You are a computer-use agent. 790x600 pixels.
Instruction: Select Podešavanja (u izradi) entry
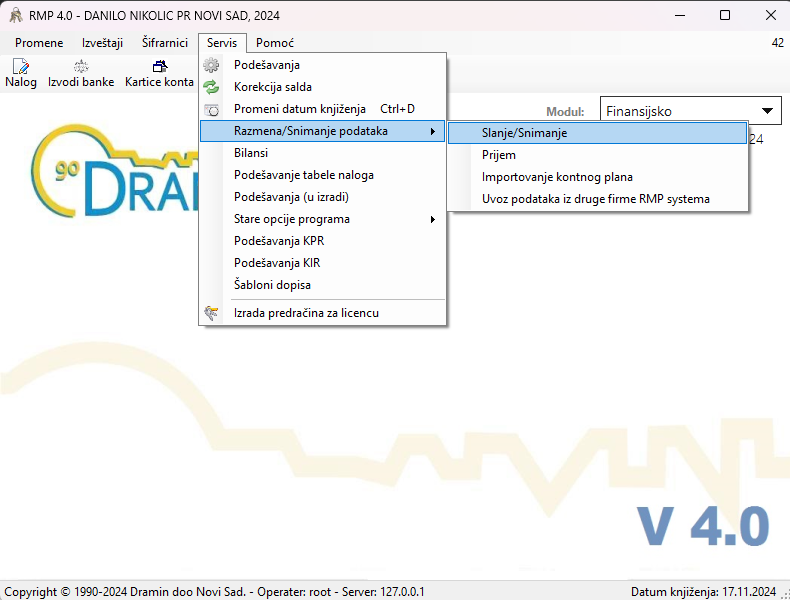322,197
